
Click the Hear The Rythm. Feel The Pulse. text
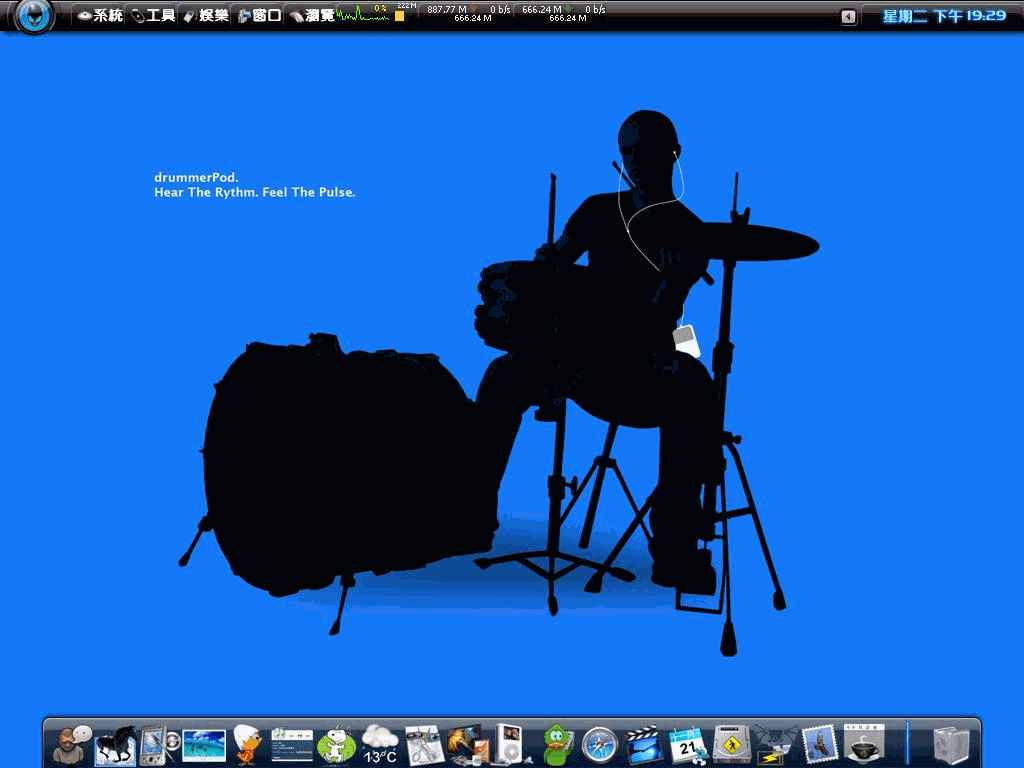tap(255, 193)
